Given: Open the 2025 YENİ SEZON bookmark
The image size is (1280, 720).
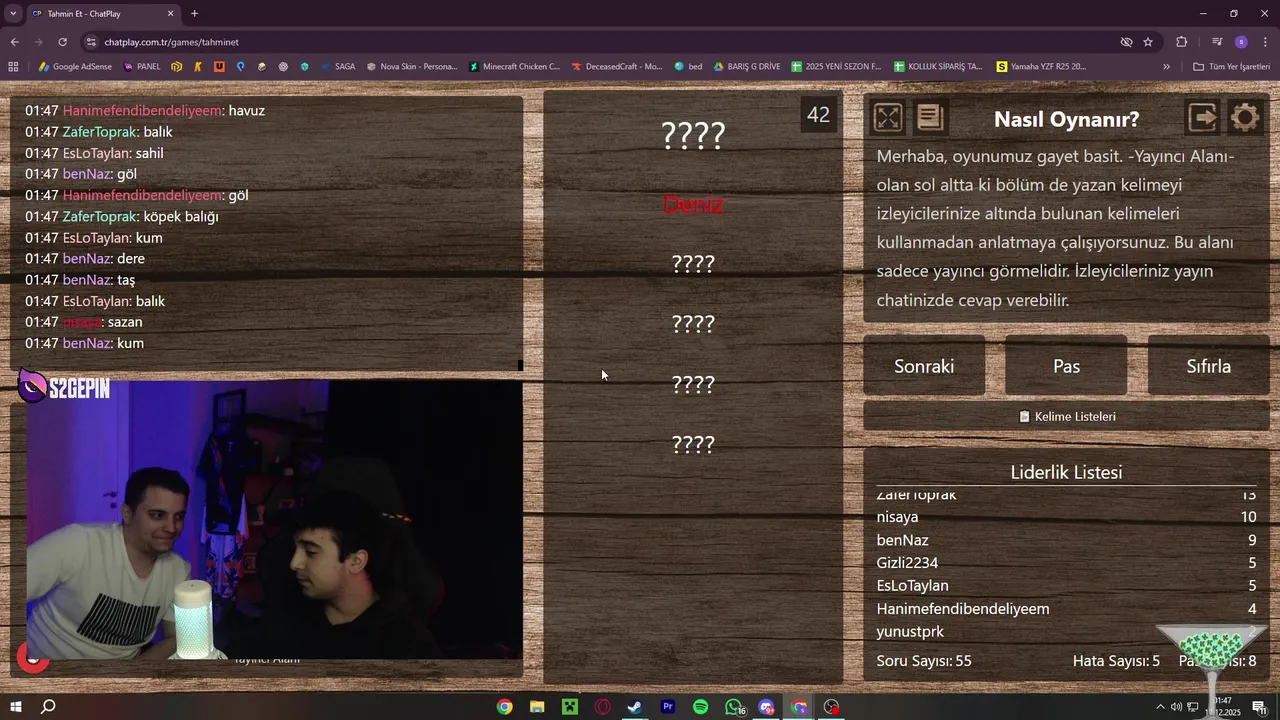Looking at the screenshot, I should point(836,66).
